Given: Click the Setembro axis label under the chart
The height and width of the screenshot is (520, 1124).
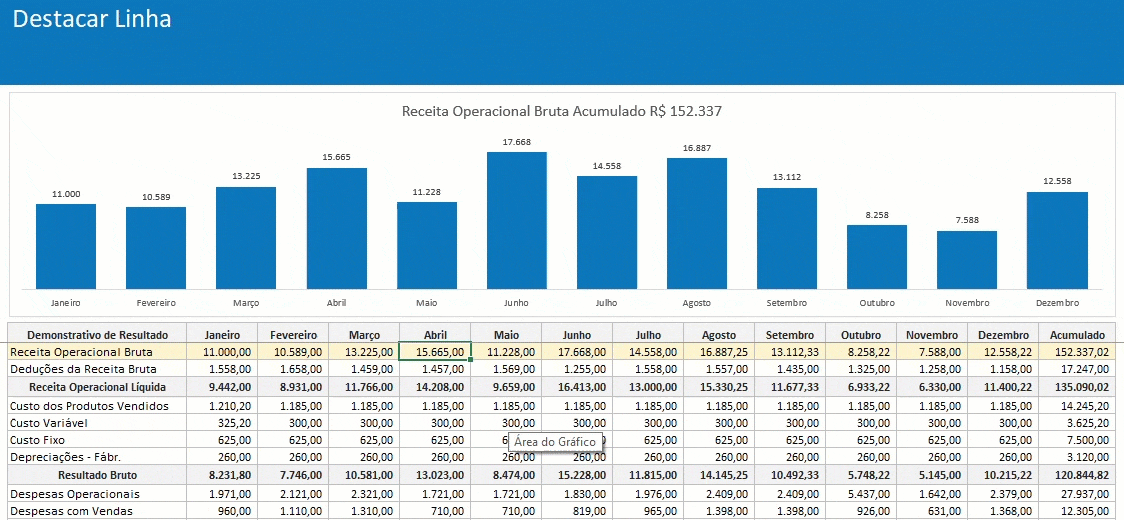Looking at the screenshot, I should (x=786, y=303).
